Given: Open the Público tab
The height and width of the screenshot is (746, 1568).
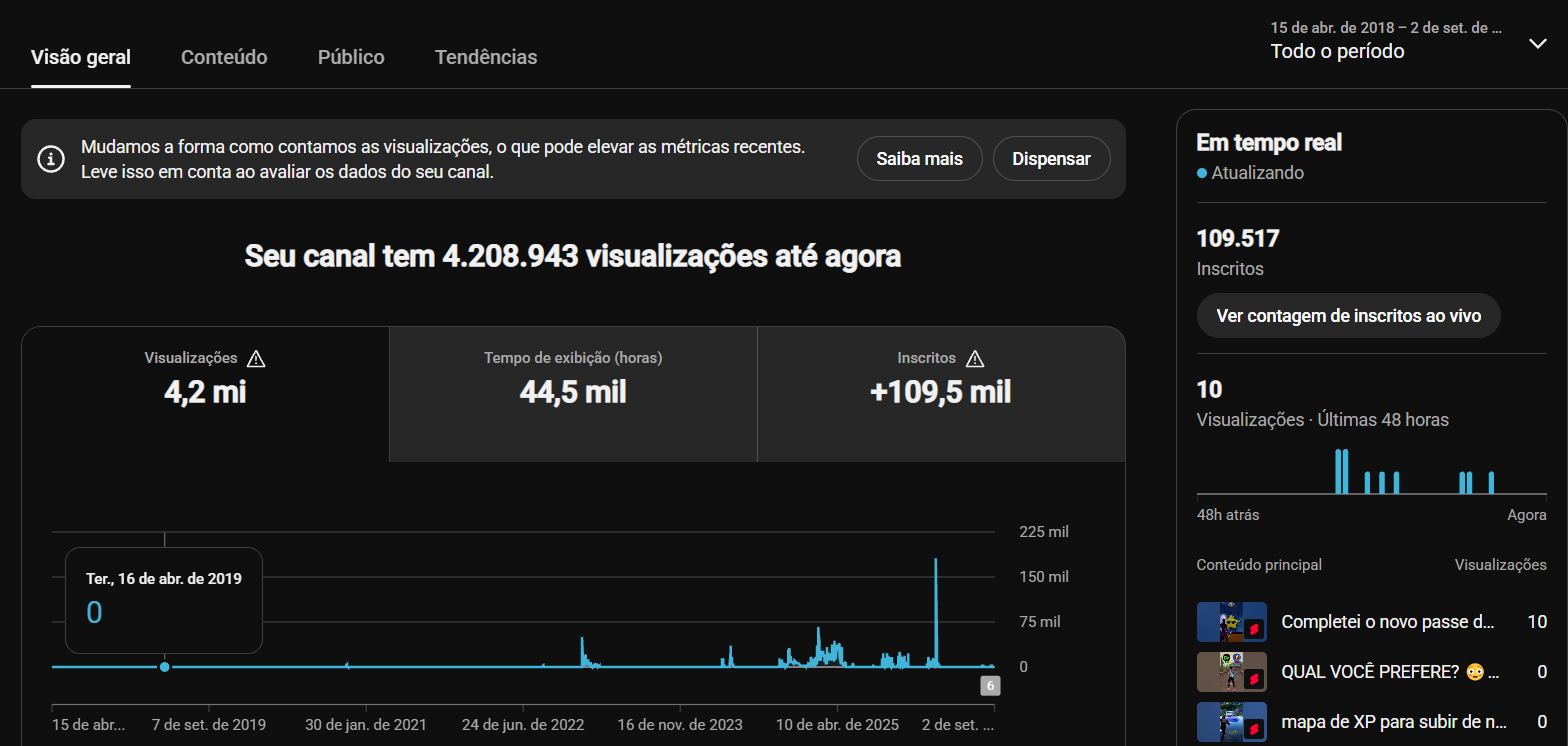Looking at the screenshot, I should 351,57.
